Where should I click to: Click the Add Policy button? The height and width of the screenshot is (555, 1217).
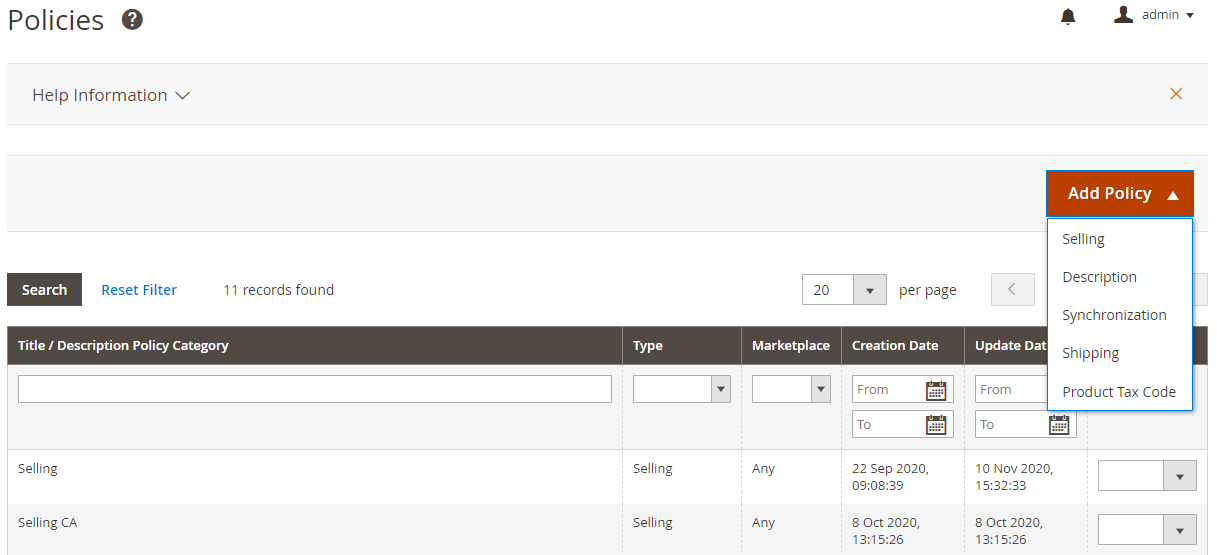tap(1120, 194)
